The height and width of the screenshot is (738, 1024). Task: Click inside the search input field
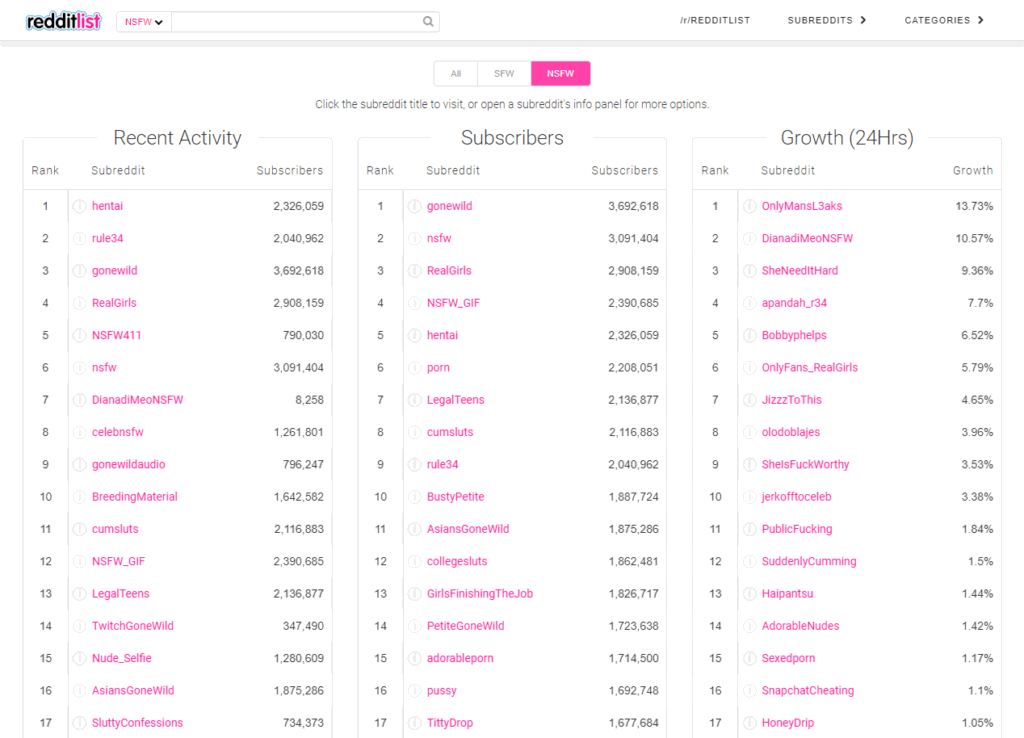pyautogui.click(x=297, y=22)
